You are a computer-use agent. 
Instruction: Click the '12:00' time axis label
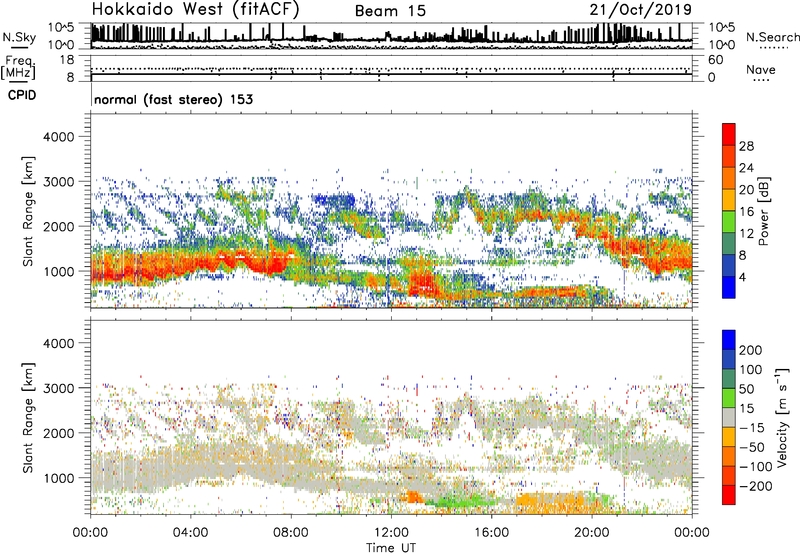[391, 533]
